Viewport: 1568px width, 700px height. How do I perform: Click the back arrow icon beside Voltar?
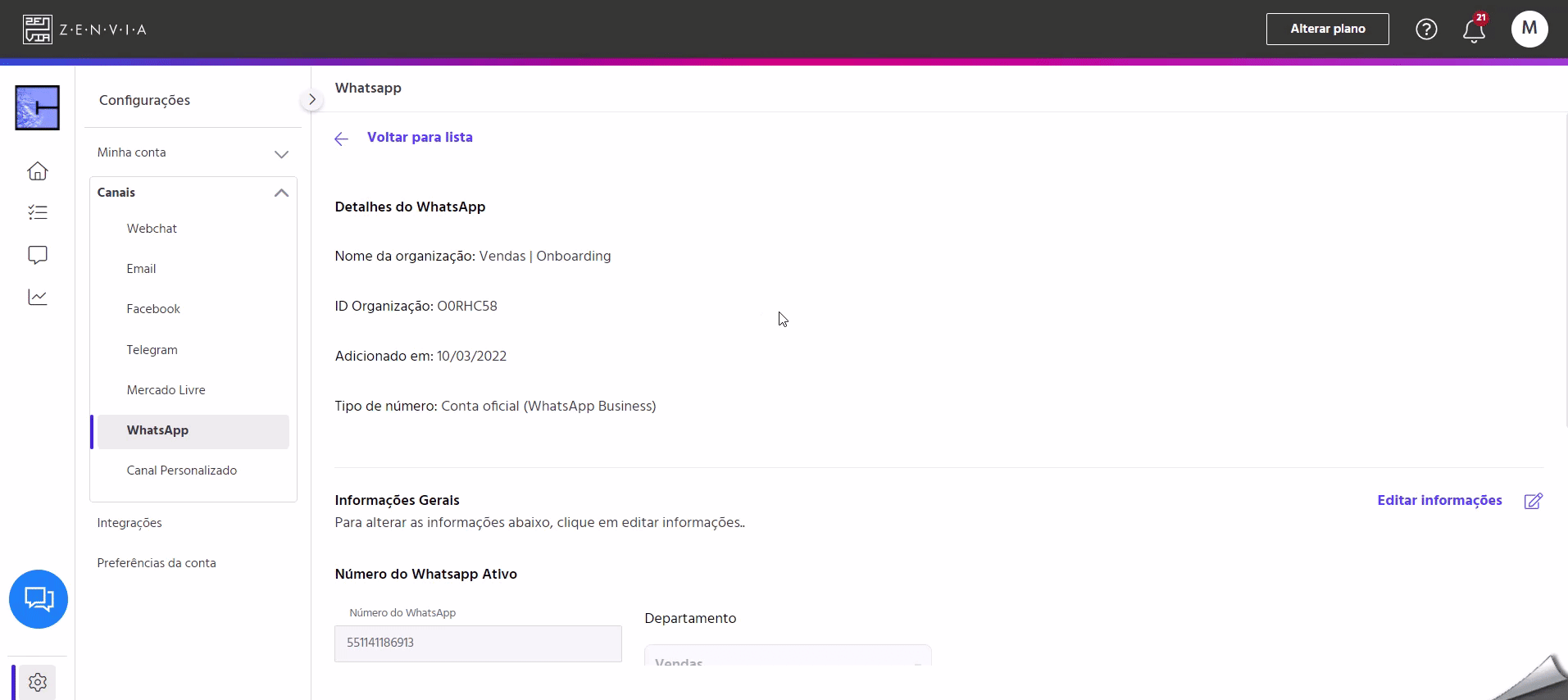point(342,139)
